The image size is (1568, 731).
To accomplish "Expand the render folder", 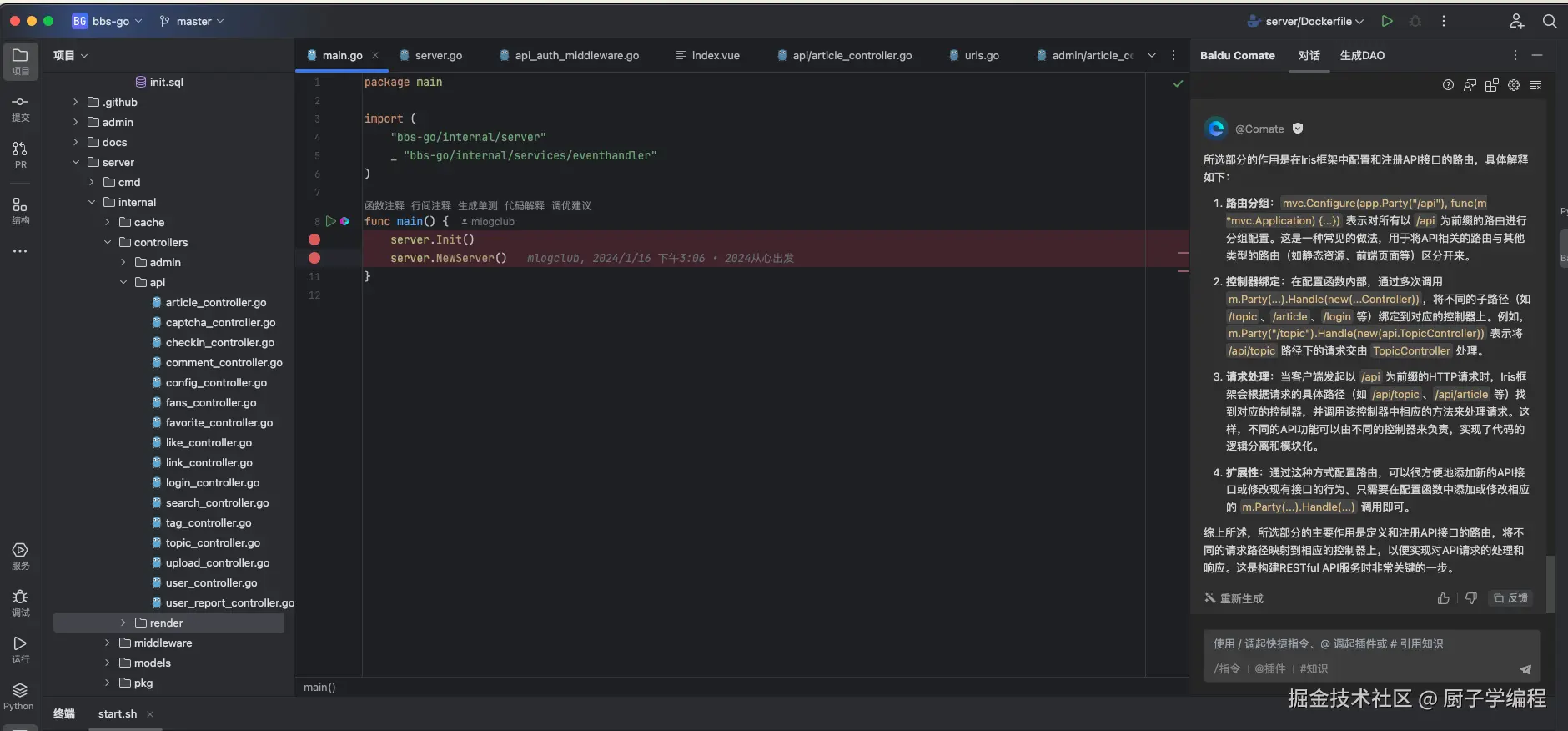I will pyautogui.click(x=123, y=623).
